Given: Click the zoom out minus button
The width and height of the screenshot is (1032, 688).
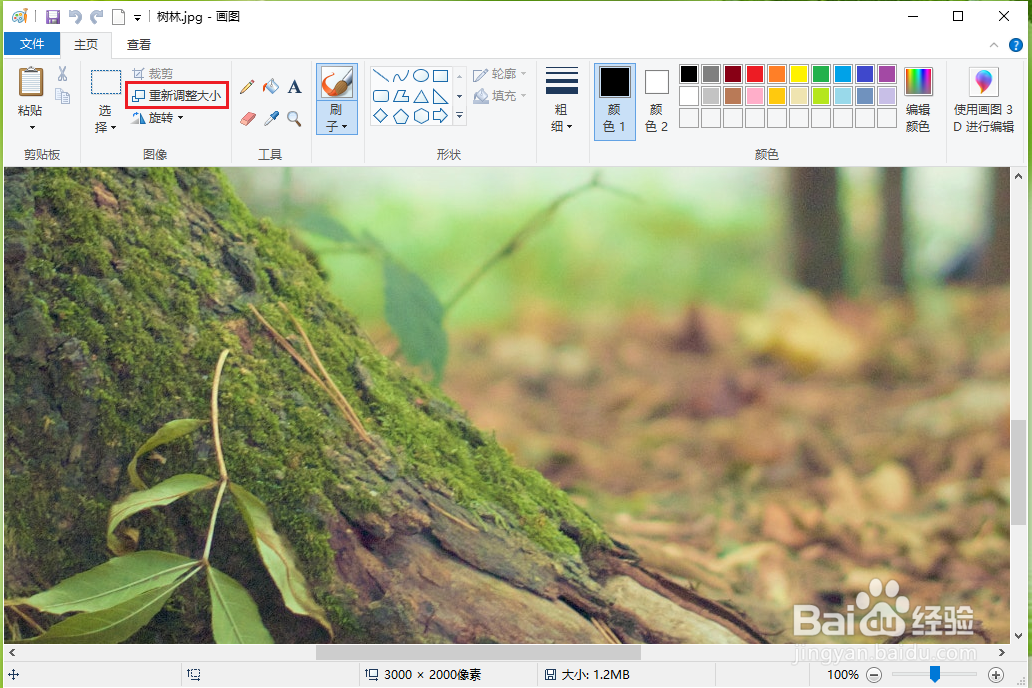Looking at the screenshot, I should (x=874, y=675).
